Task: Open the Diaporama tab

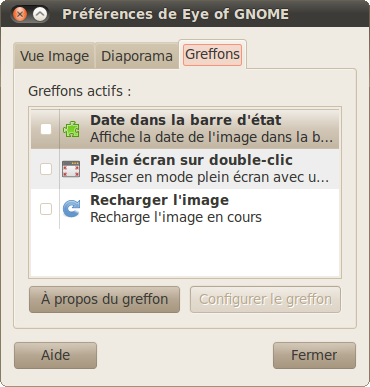Action: pyautogui.click(x=137, y=56)
